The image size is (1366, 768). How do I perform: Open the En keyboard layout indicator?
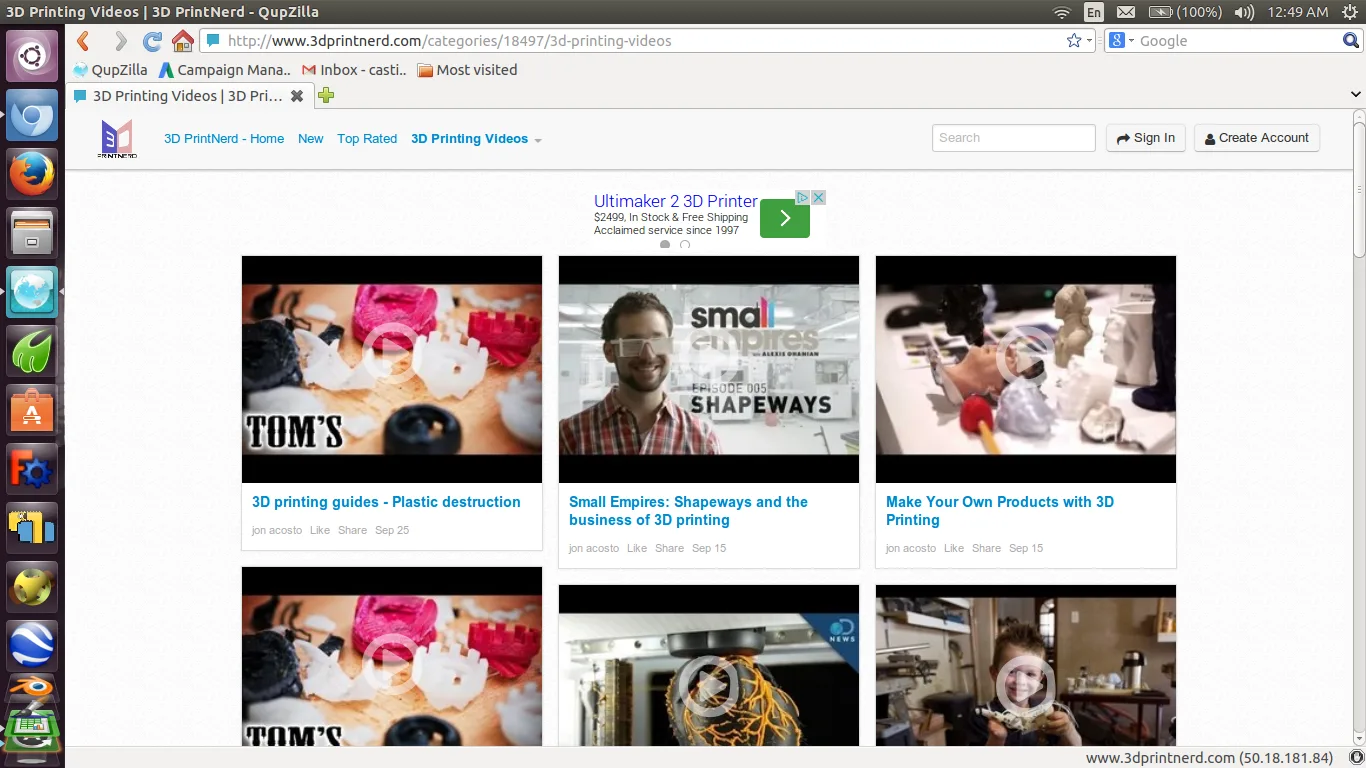pyautogui.click(x=1094, y=12)
